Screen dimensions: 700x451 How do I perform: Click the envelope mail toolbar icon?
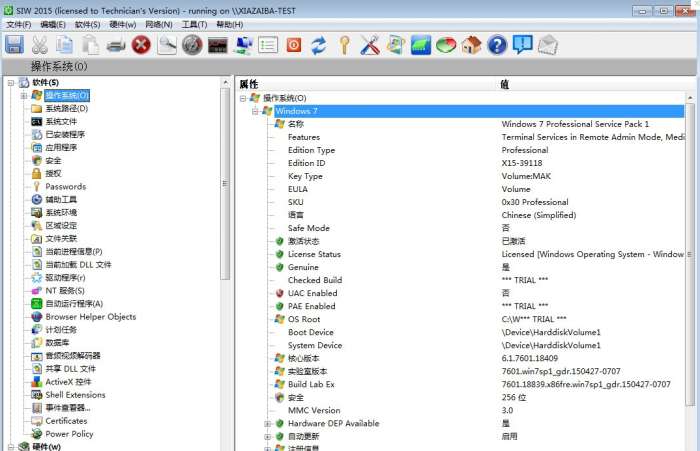pos(548,45)
